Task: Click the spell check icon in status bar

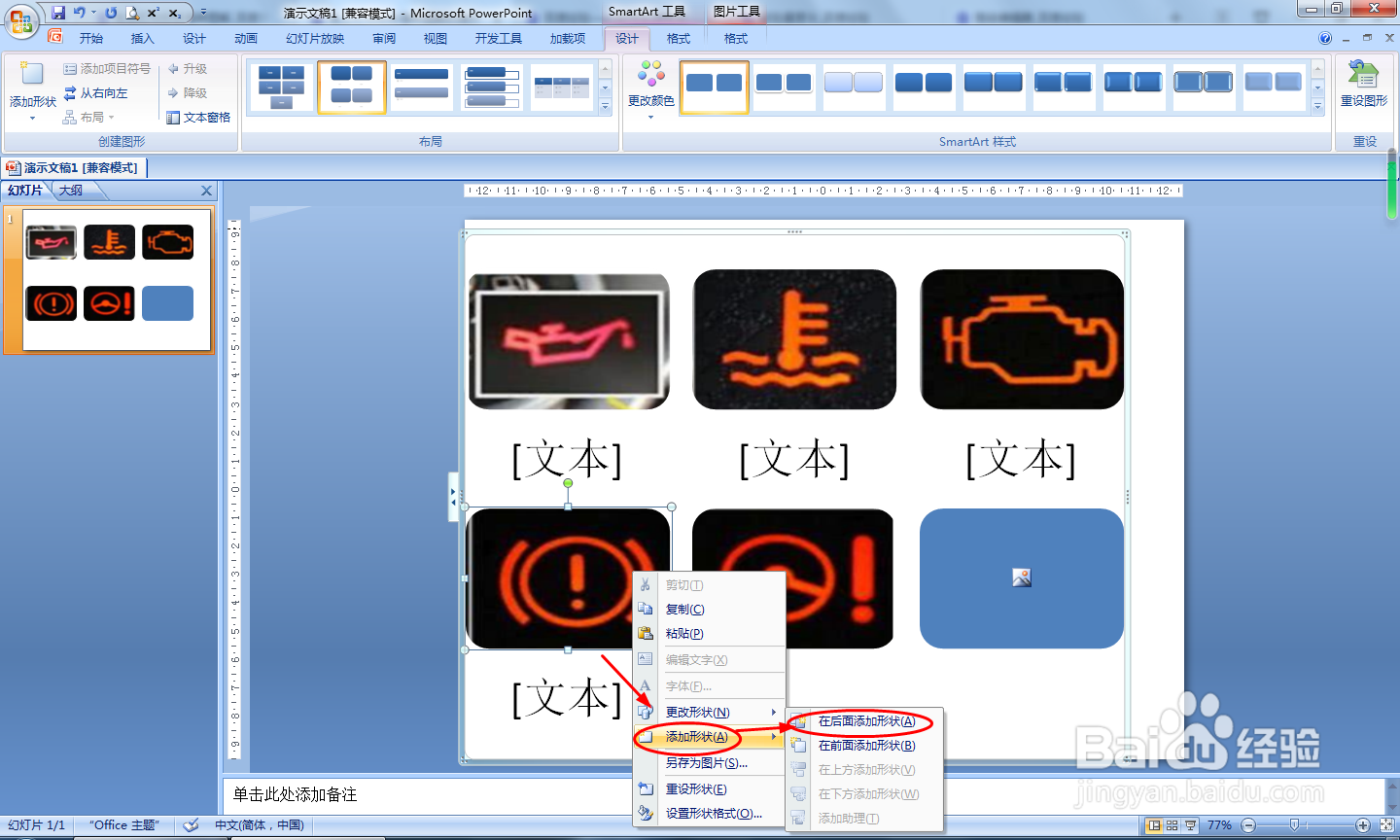Action: click(x=192, y=825)
